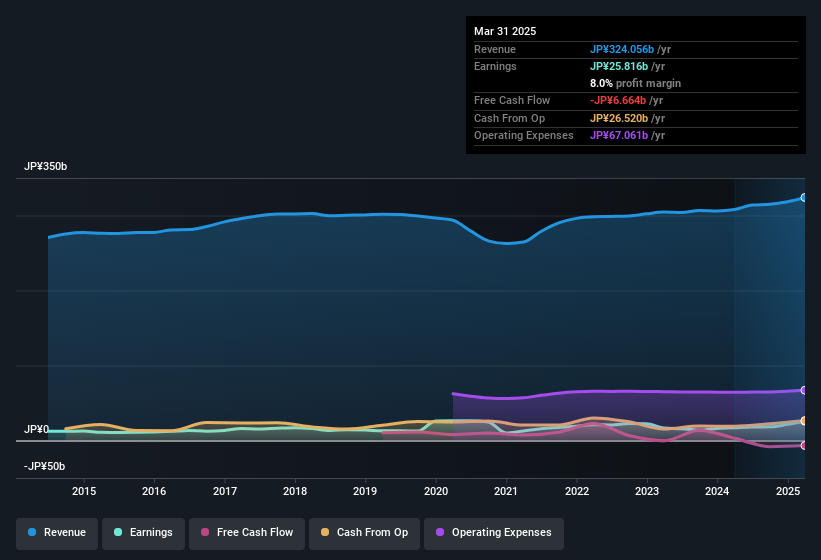Screen dimensions: 821x560
Task: Click the JP¥26.520b cash from op value
Action: pyautogui.click(x=619, y=118)
